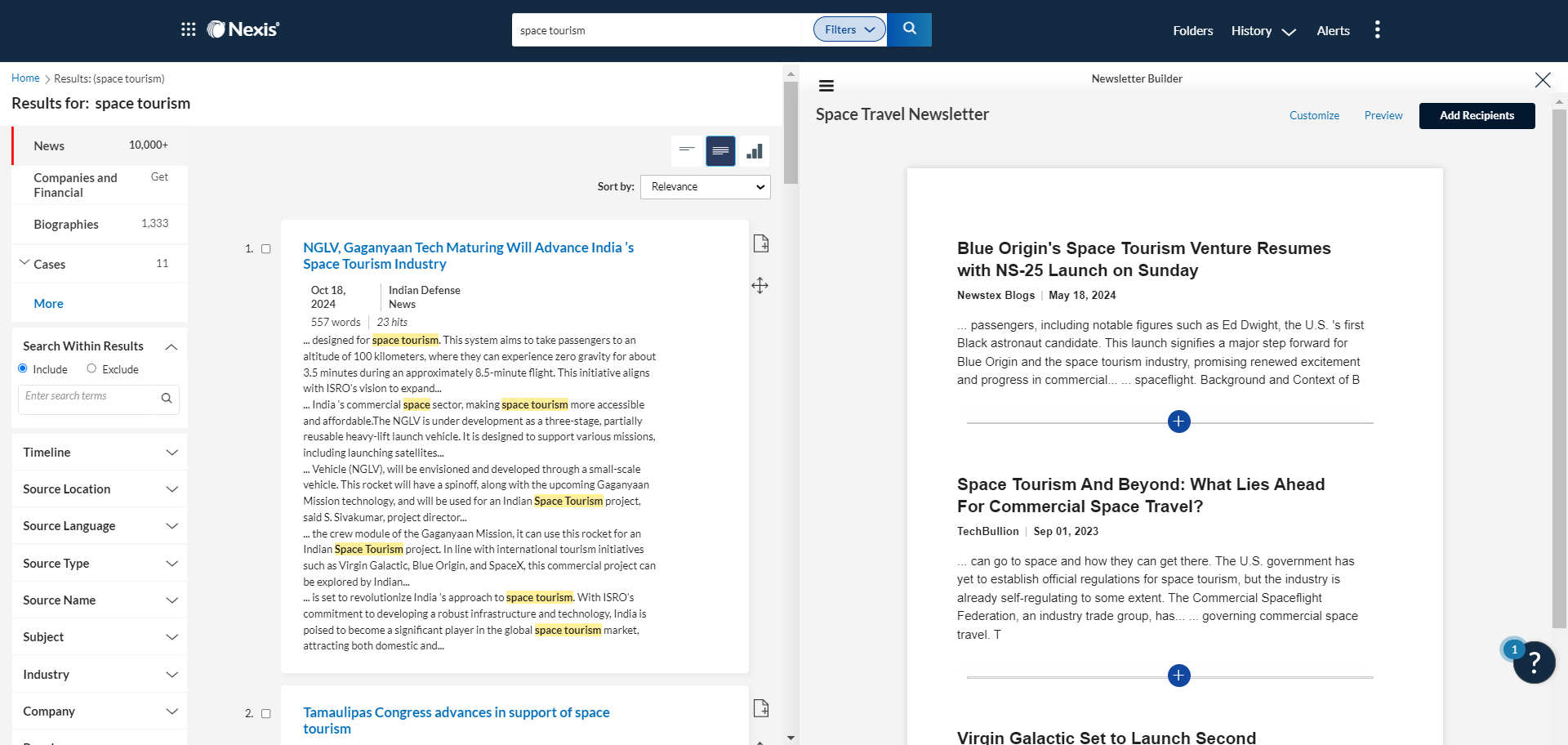1568x745 pixels.
Task: Add section after TechBullion article
Action: [1178, 676]
